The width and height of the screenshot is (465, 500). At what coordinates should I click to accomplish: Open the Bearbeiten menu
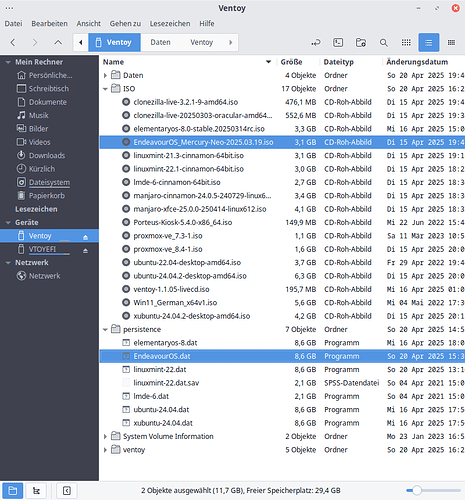[x=49, y=24]
